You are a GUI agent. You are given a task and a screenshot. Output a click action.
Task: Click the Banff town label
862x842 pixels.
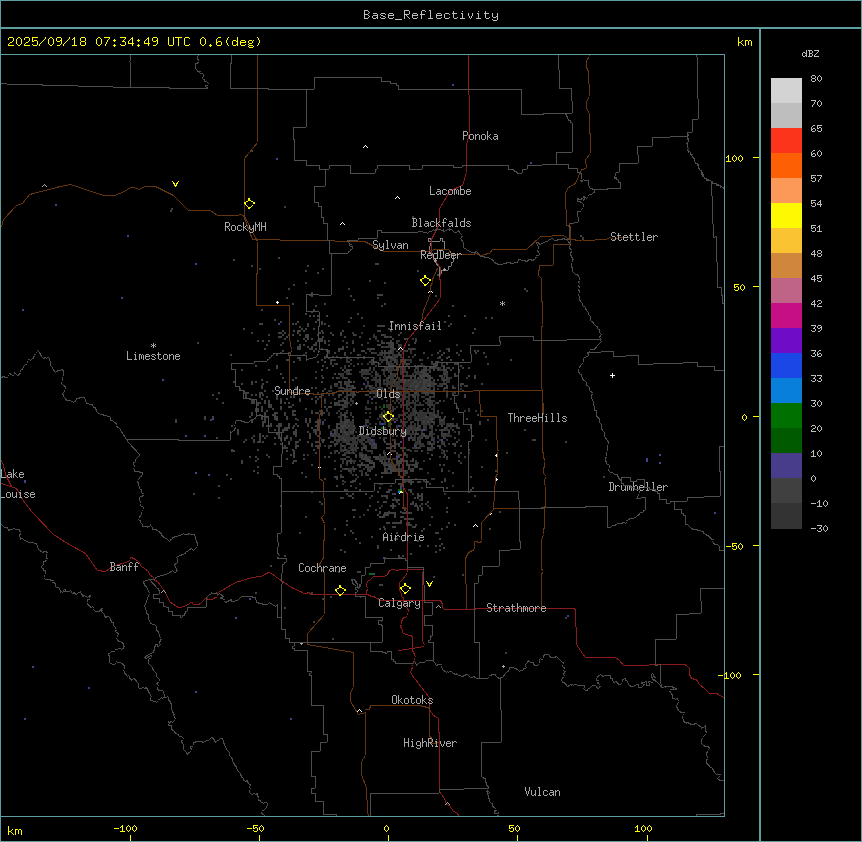pyautogui.click(x=124, y=567)
